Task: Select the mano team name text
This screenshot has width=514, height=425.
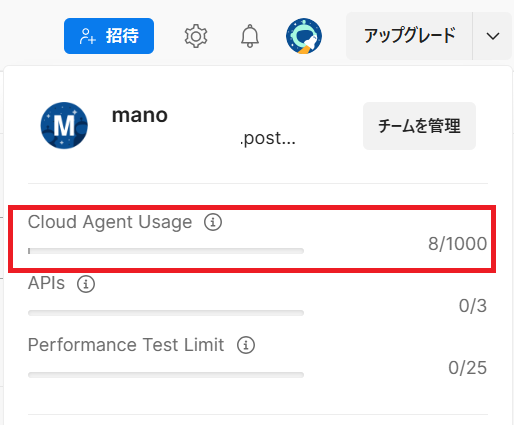Action: [140, 115]
